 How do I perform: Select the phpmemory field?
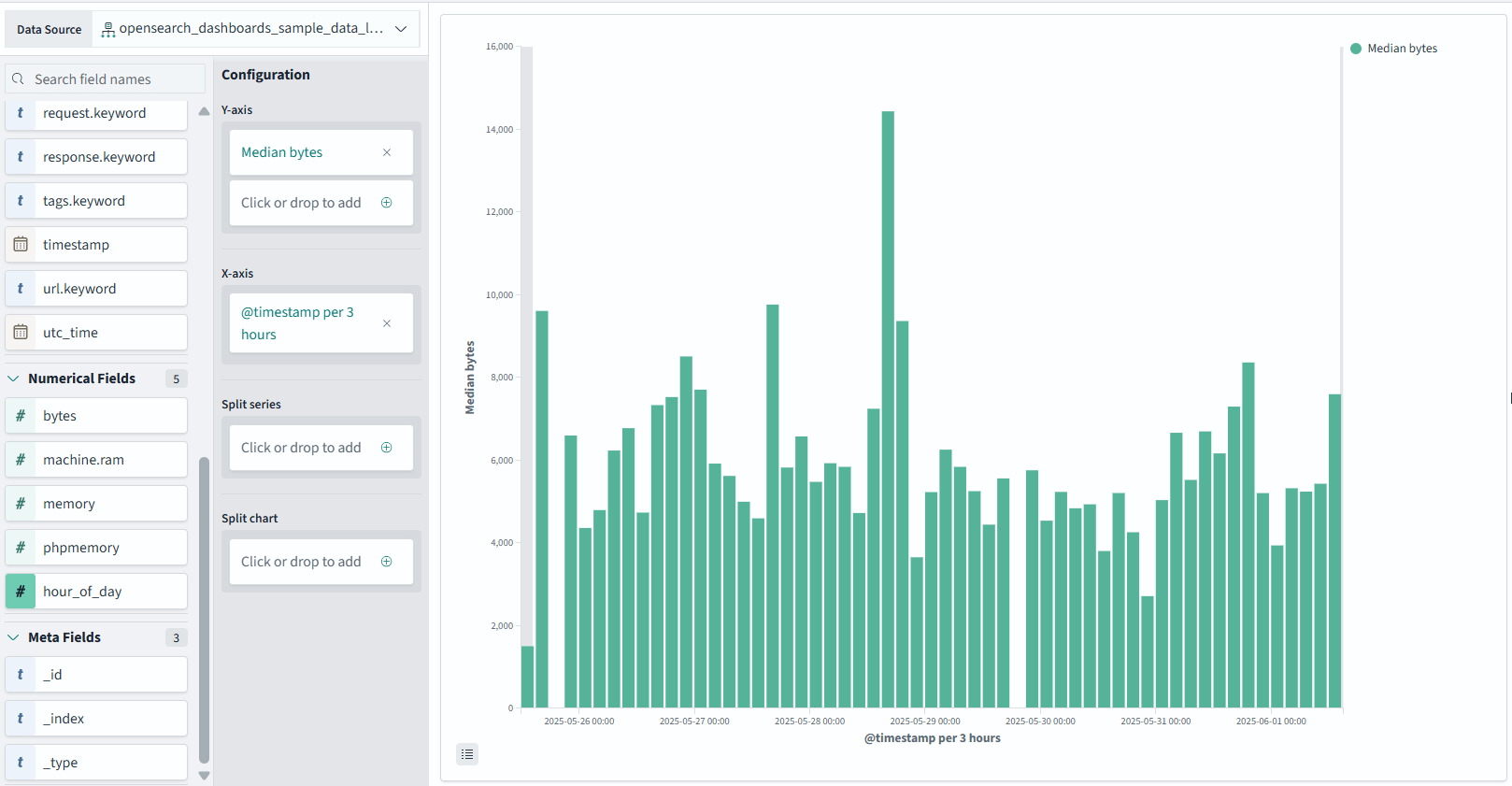tap(96, 548)
